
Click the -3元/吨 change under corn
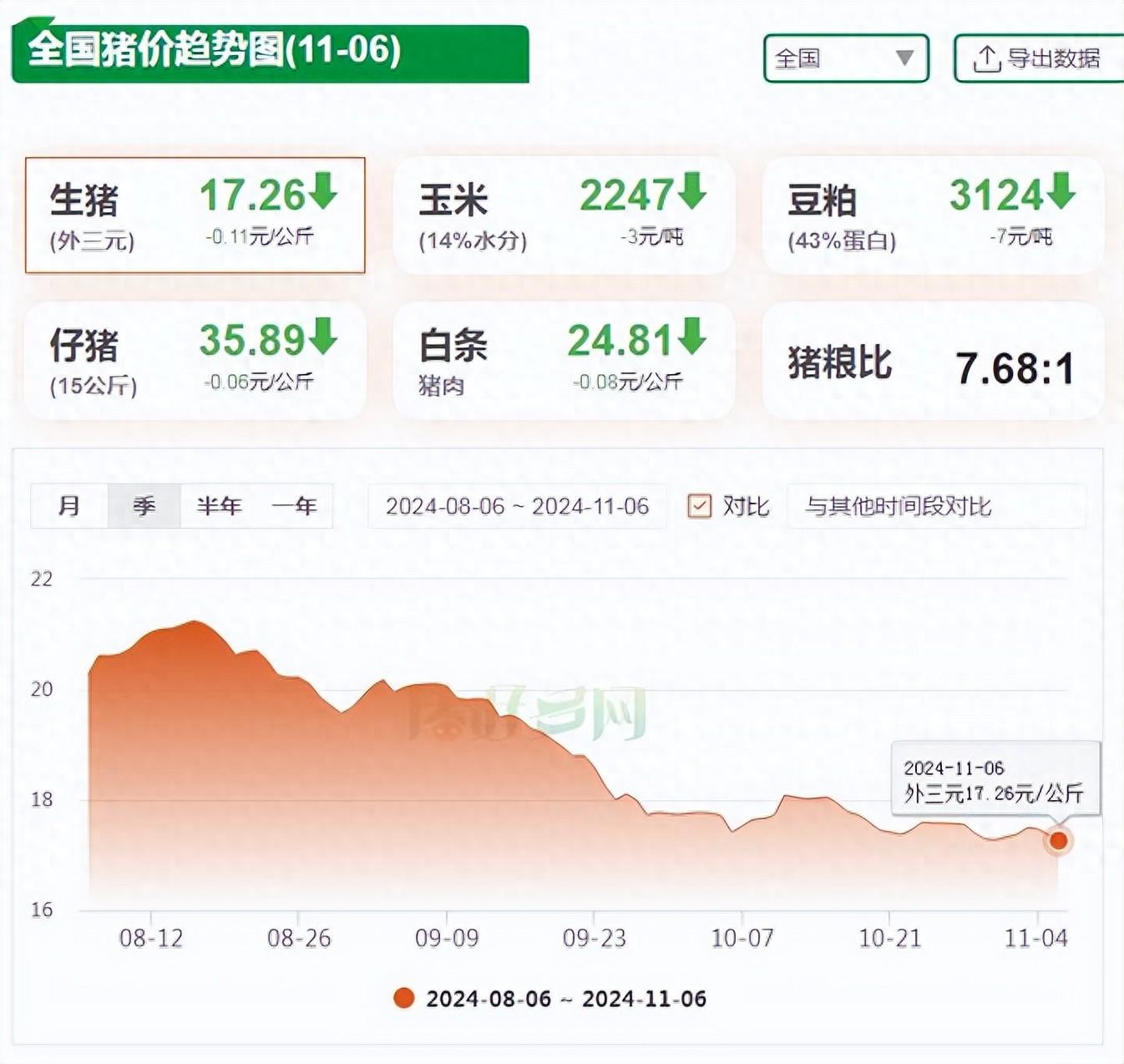[651, 236]
